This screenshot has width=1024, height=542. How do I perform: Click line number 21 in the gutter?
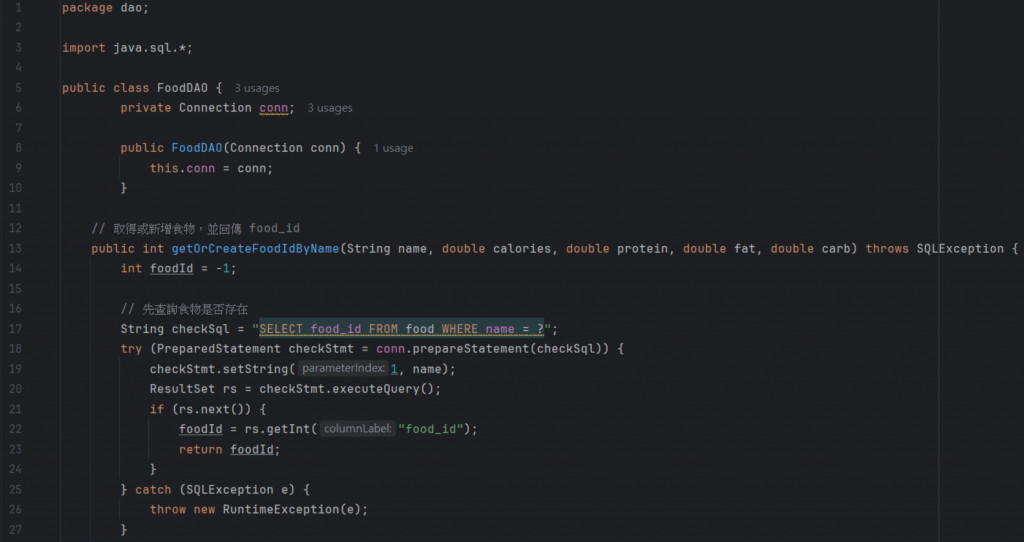[15, 409]
